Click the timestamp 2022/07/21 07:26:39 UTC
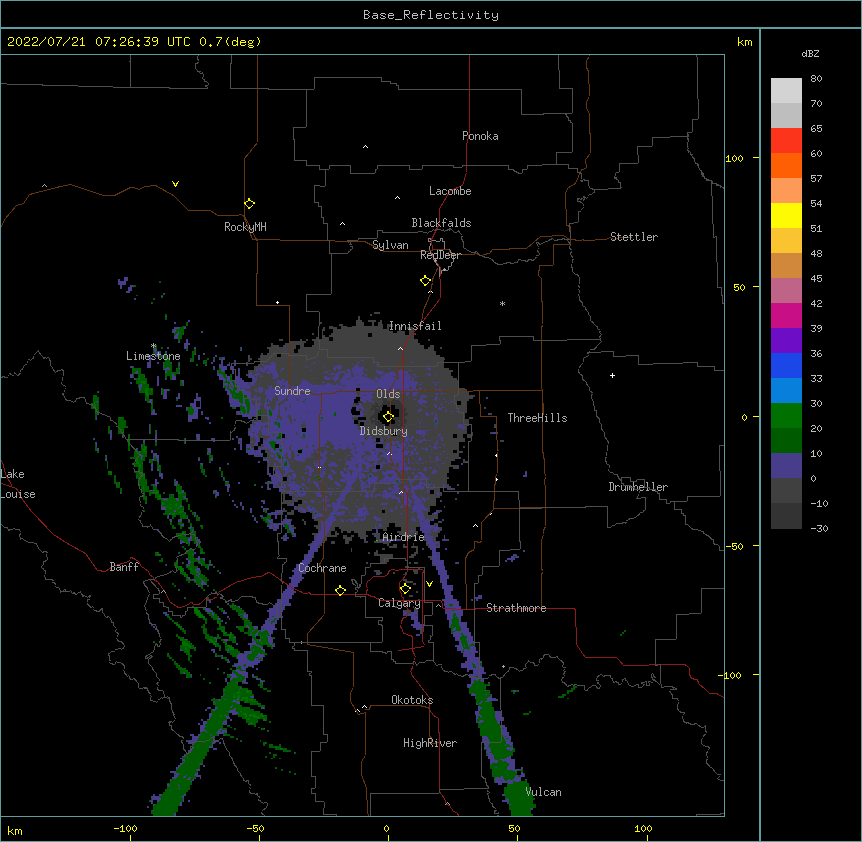862x842 pixels. click(99, 42)
